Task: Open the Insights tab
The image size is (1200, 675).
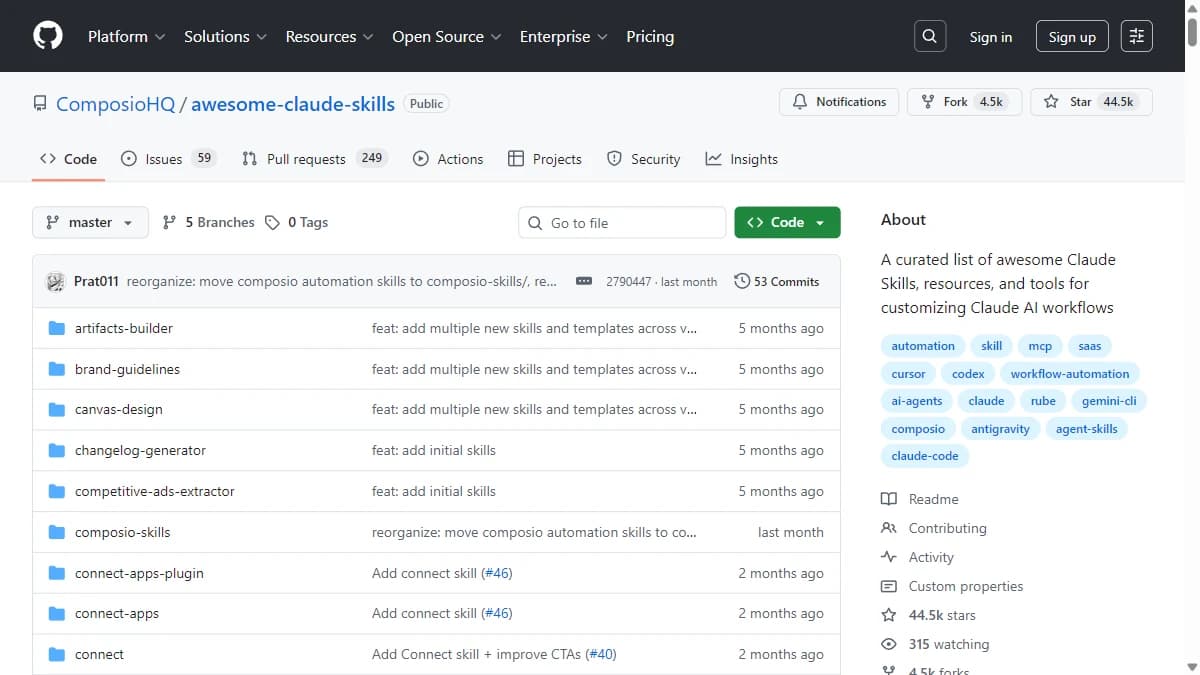Action: (x=741, y=159)
